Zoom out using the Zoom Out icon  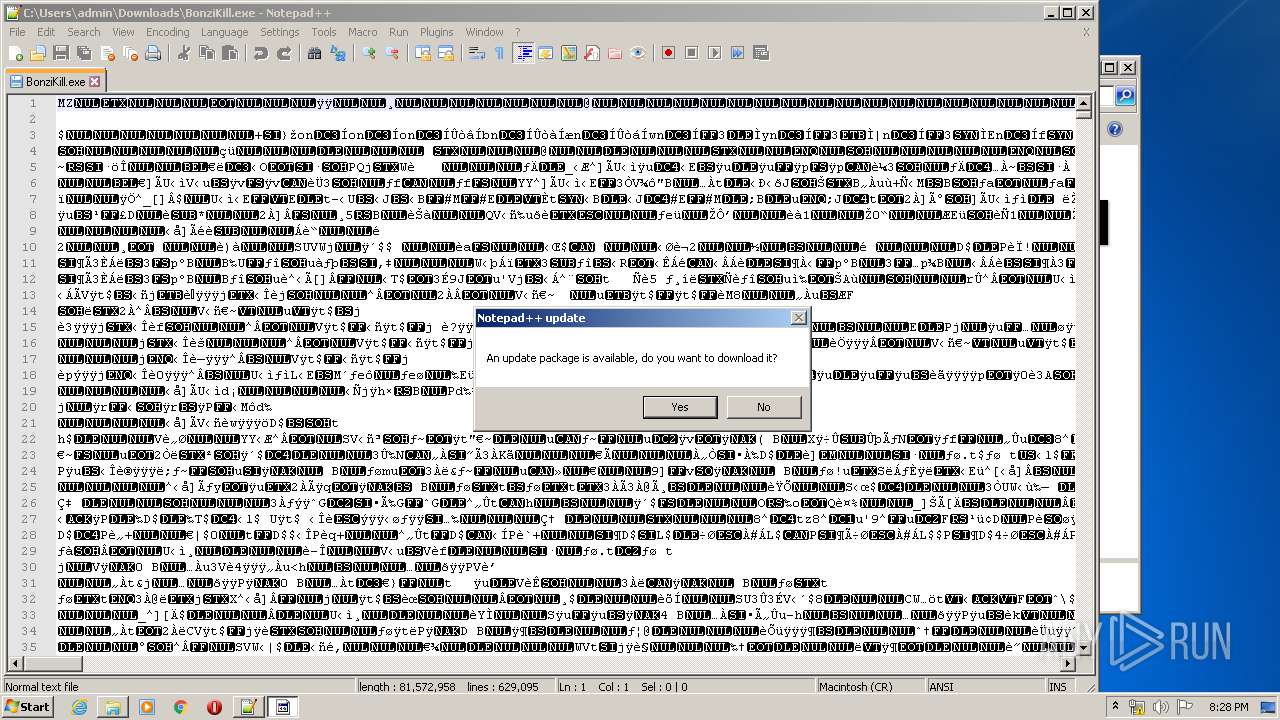click(x=392, y=53)
